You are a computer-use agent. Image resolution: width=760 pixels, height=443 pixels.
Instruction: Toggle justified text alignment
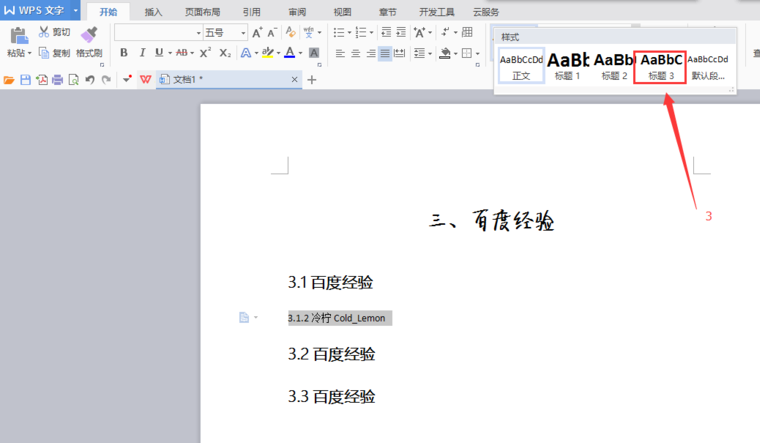coord(385,53)
